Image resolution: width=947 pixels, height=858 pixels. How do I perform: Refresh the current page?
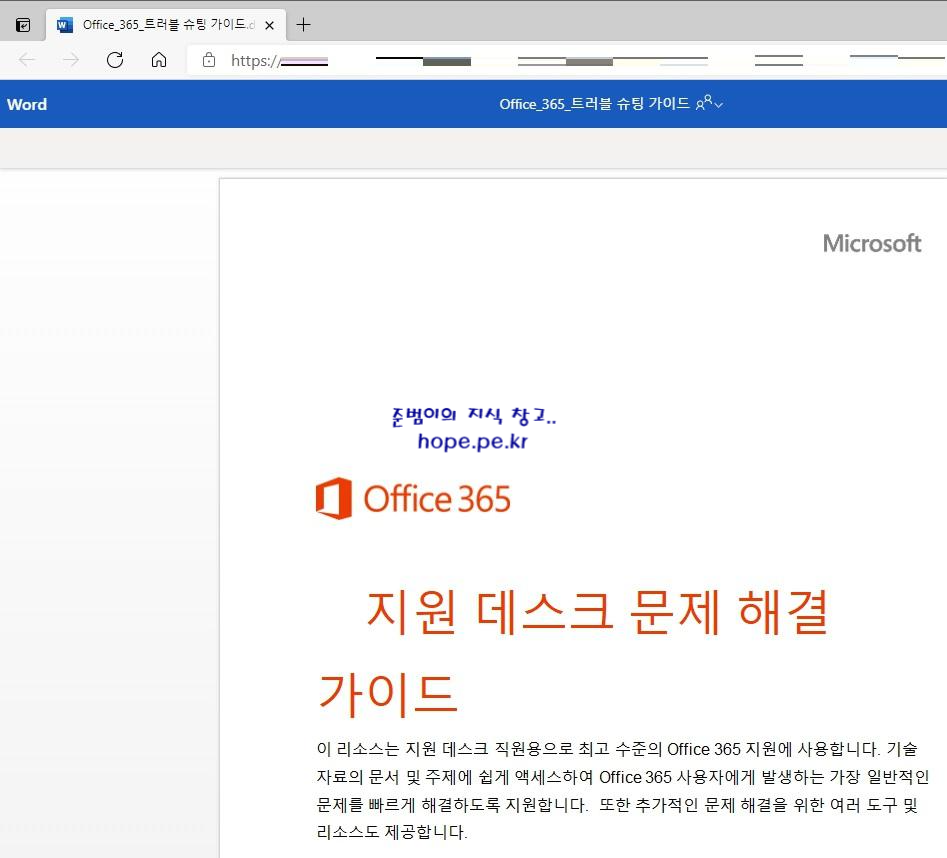tap(115, 60)
